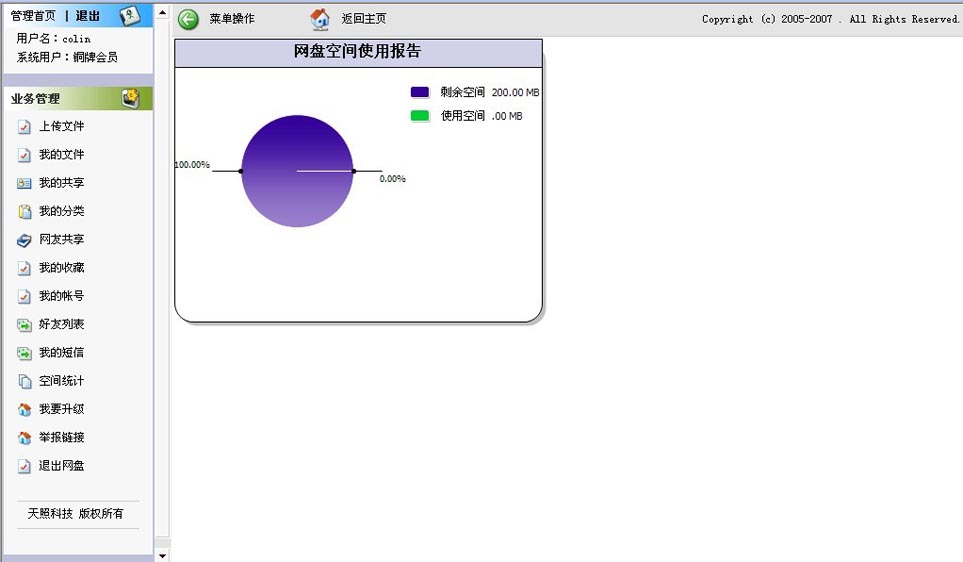The height and width of the screenshot is (562, 963).
Task: Click 返回主页 toolbar label
Action: click(364, 18)
